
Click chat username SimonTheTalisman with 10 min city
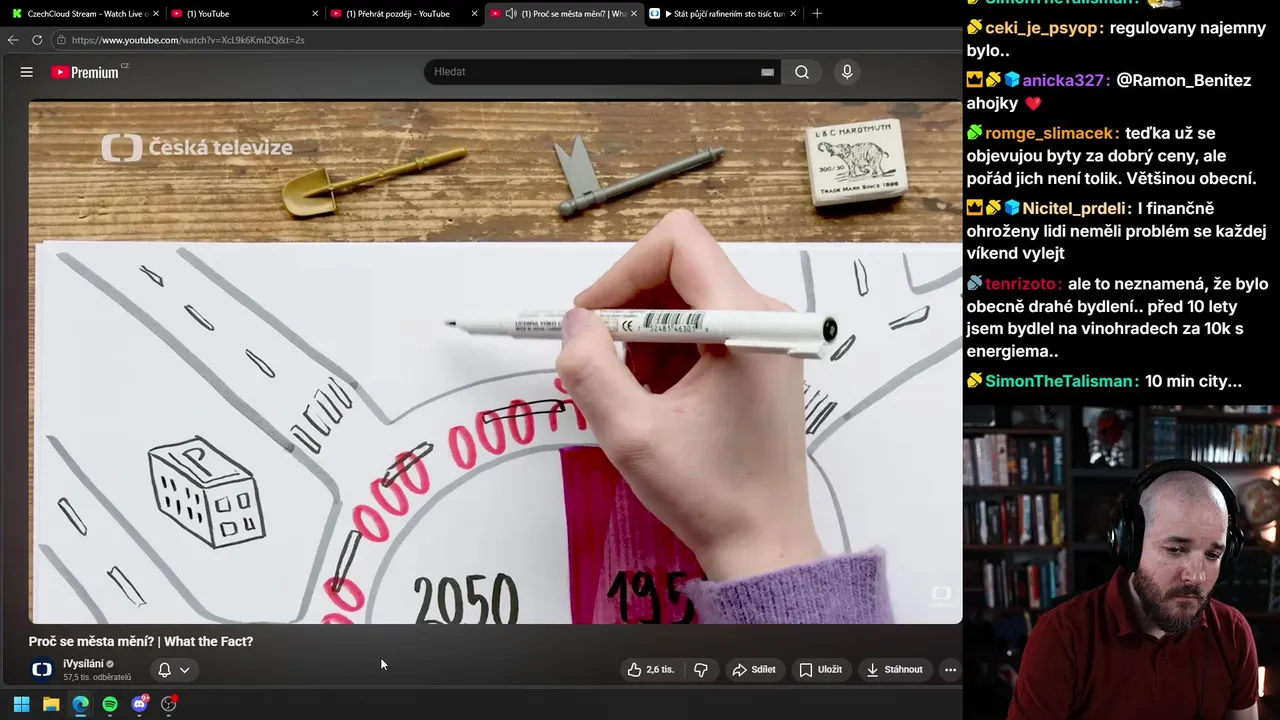click(1062, 381)
